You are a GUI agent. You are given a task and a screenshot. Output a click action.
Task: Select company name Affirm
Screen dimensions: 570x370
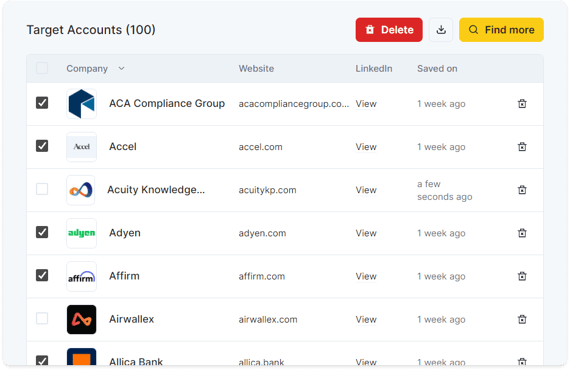tap(124, 276)
